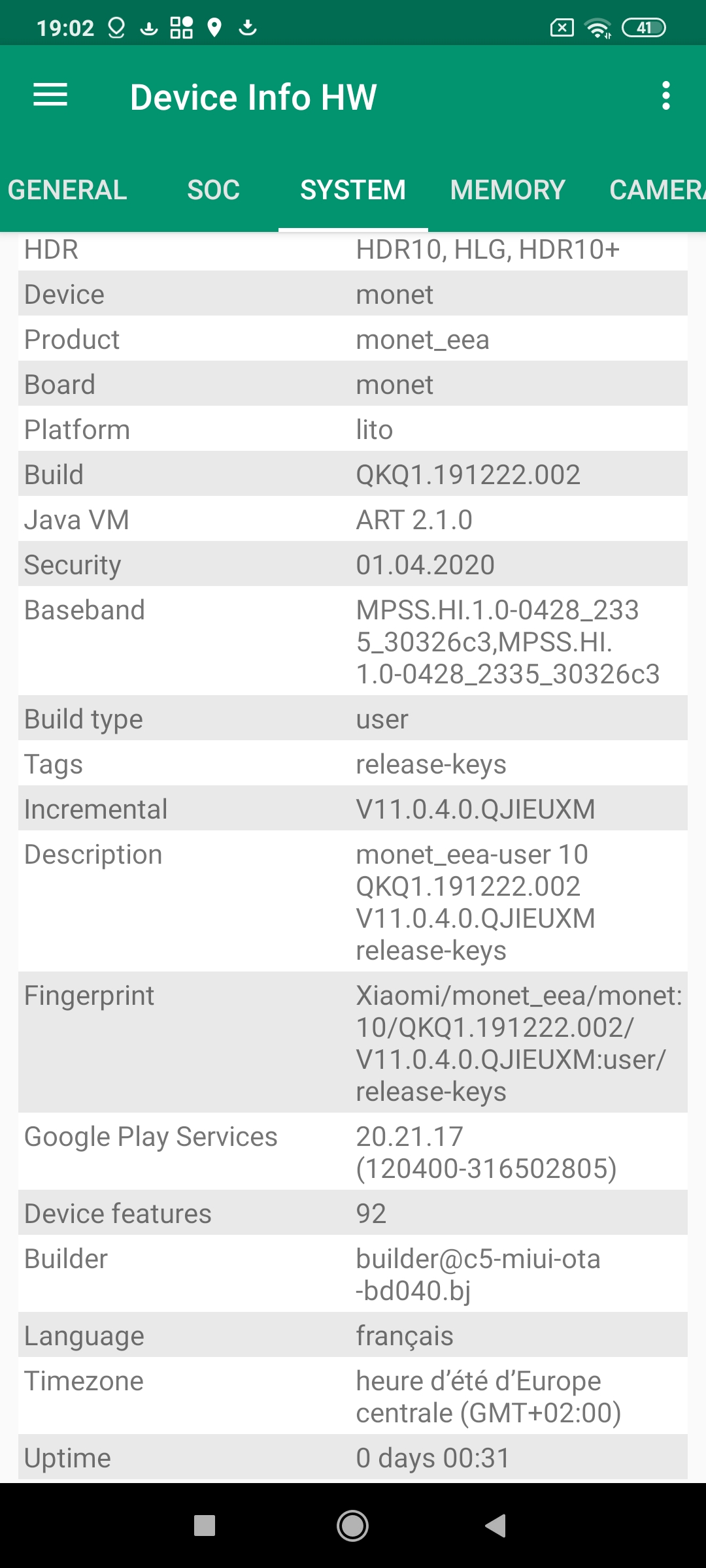Tap the Fingerprint row value

(x=518, y=1043)
